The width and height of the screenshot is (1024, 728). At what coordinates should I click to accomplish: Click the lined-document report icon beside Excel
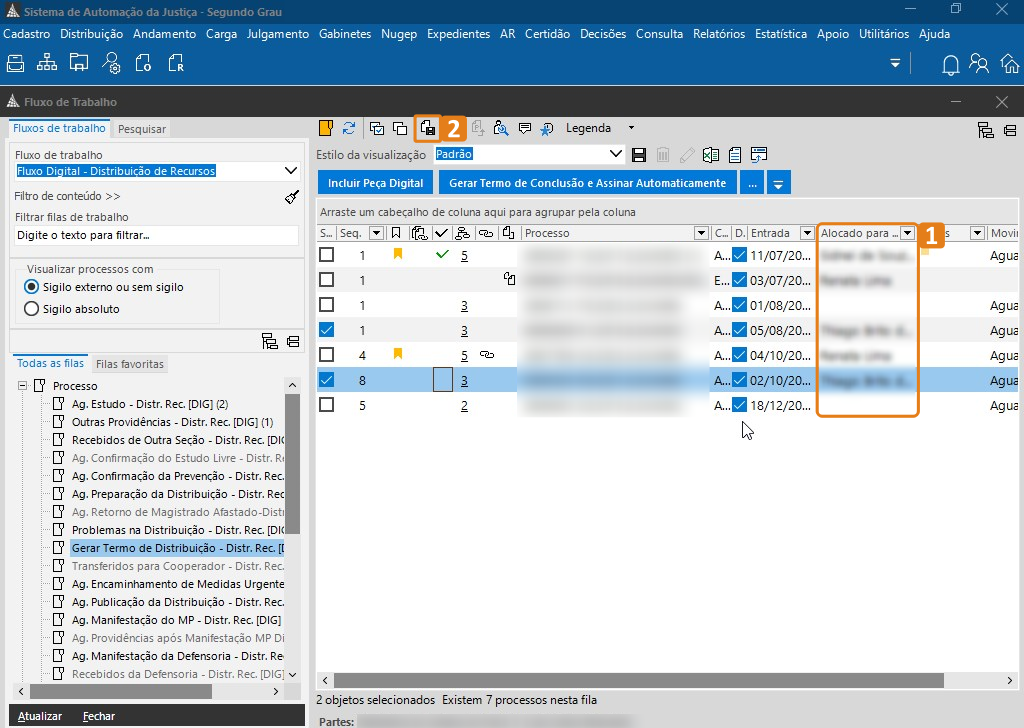click(735, 155)
